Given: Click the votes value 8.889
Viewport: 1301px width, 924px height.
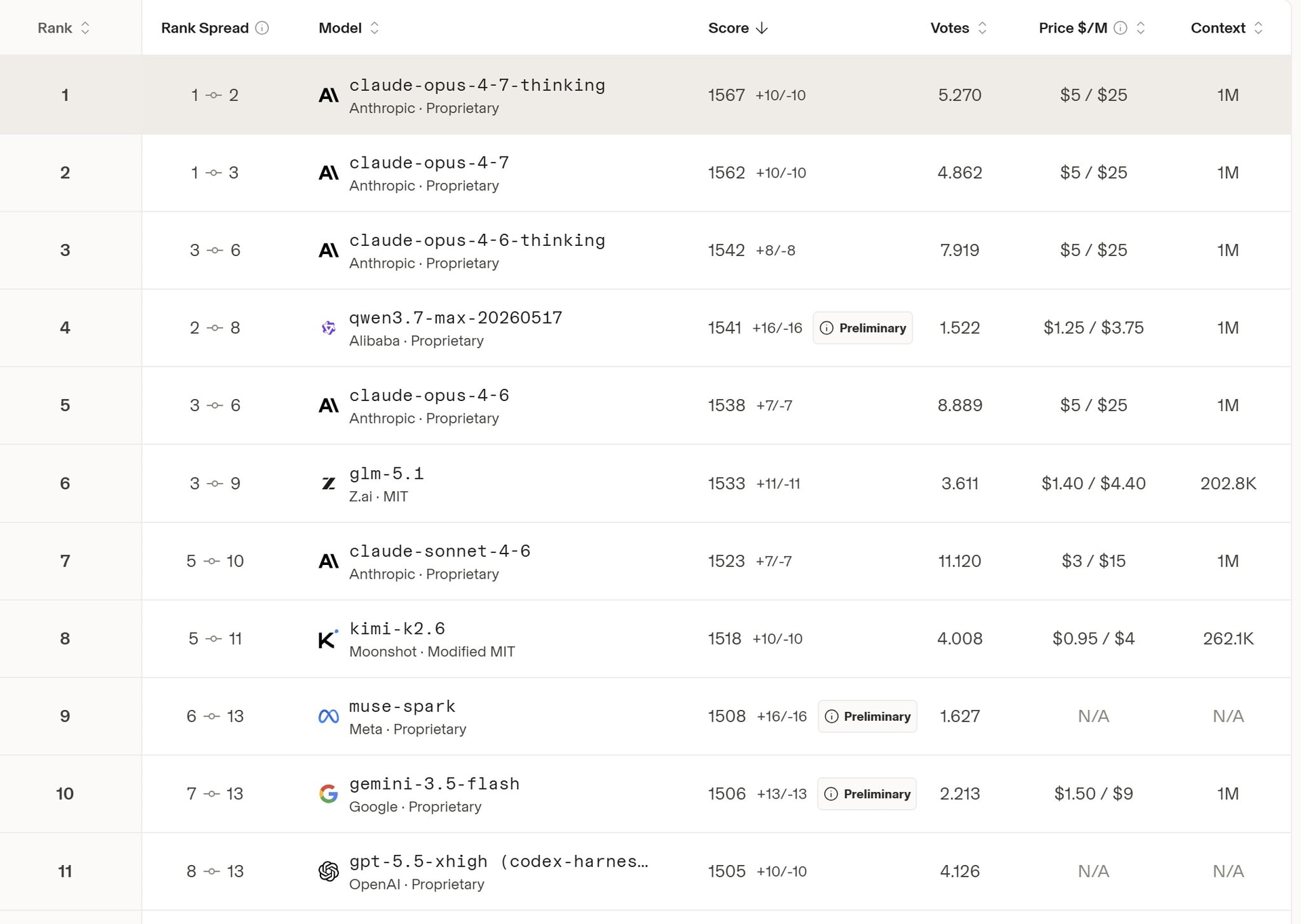Looking at the screenshot, I should [x=960, y=406].
